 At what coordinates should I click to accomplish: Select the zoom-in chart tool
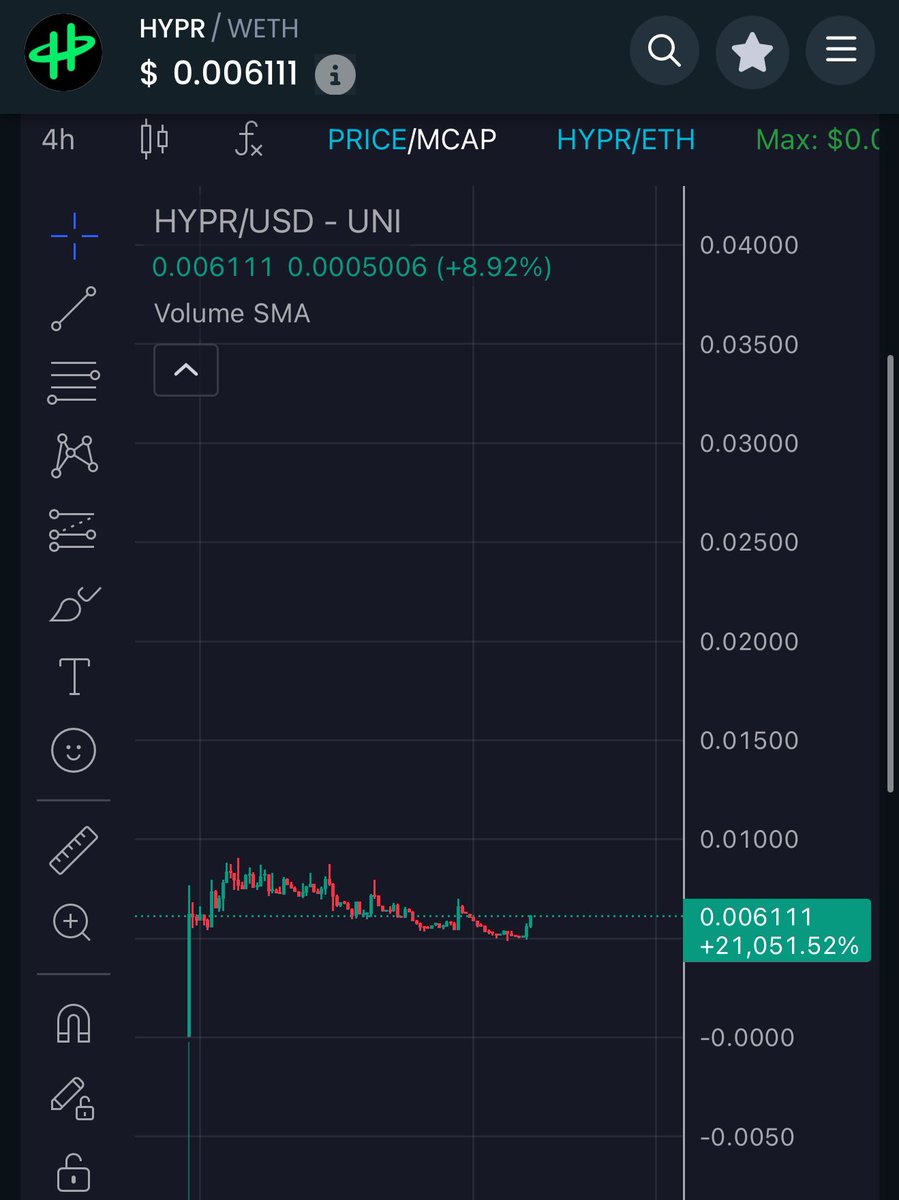(73, 922)
